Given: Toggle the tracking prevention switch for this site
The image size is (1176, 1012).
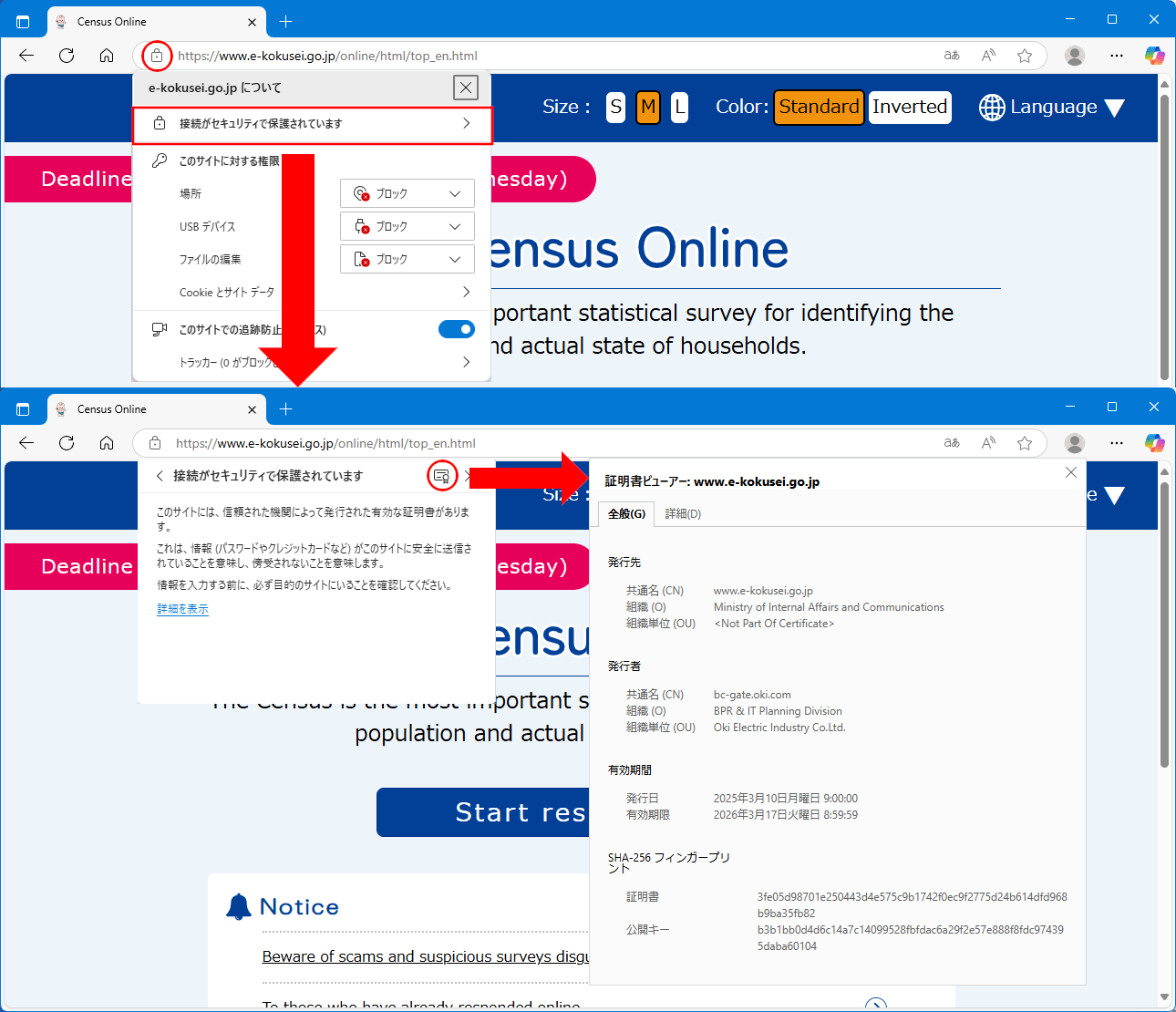Looking at the screenshot, I should tap(456, 329).
